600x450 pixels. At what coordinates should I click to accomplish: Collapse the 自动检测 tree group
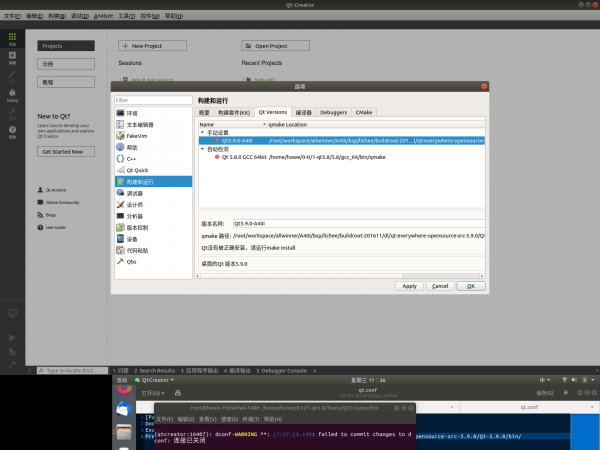tap(201, 149)
